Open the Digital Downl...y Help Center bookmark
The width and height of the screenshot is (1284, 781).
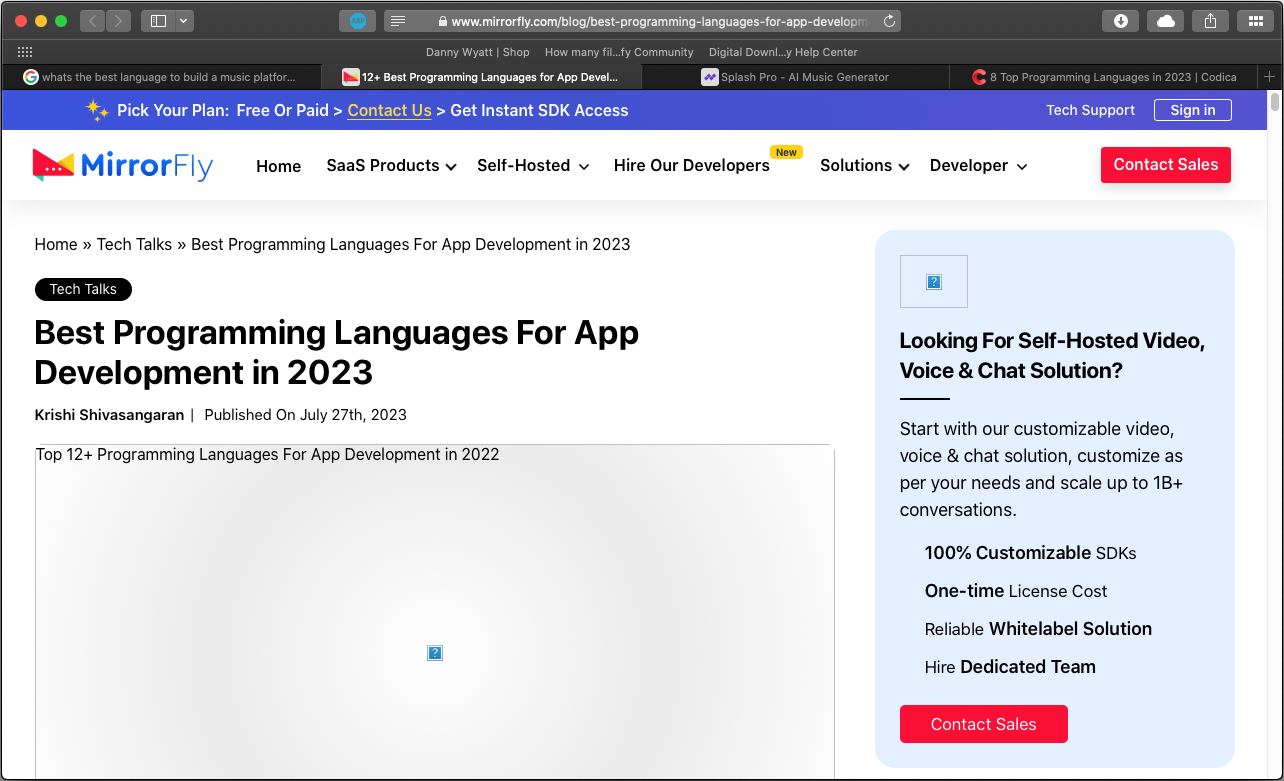[x=783, y=52]
